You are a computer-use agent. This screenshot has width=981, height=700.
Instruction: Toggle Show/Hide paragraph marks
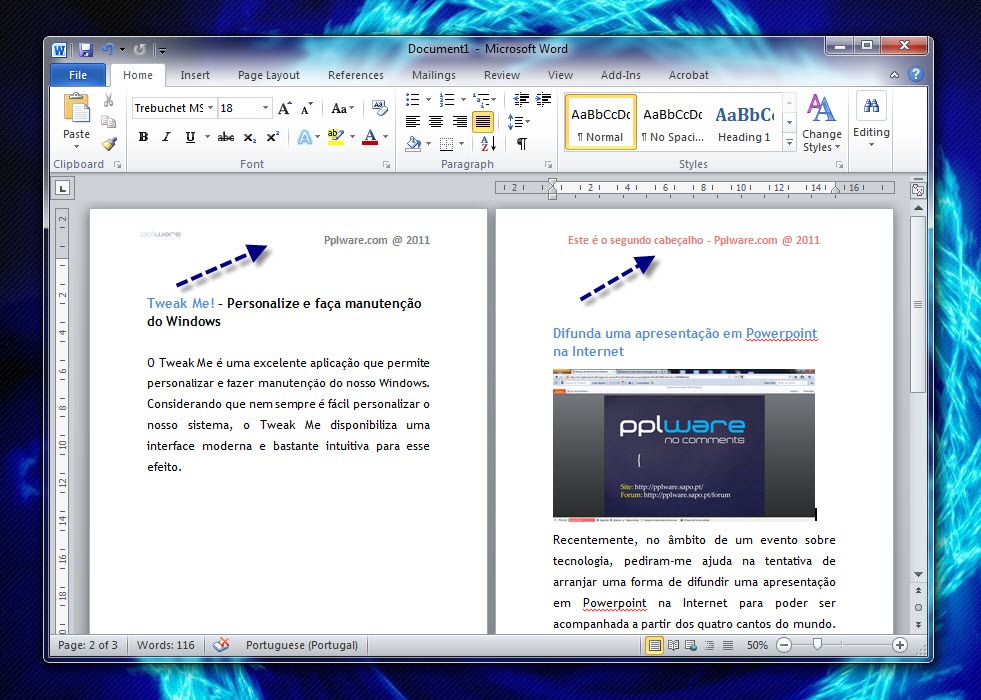coord(522,144)
